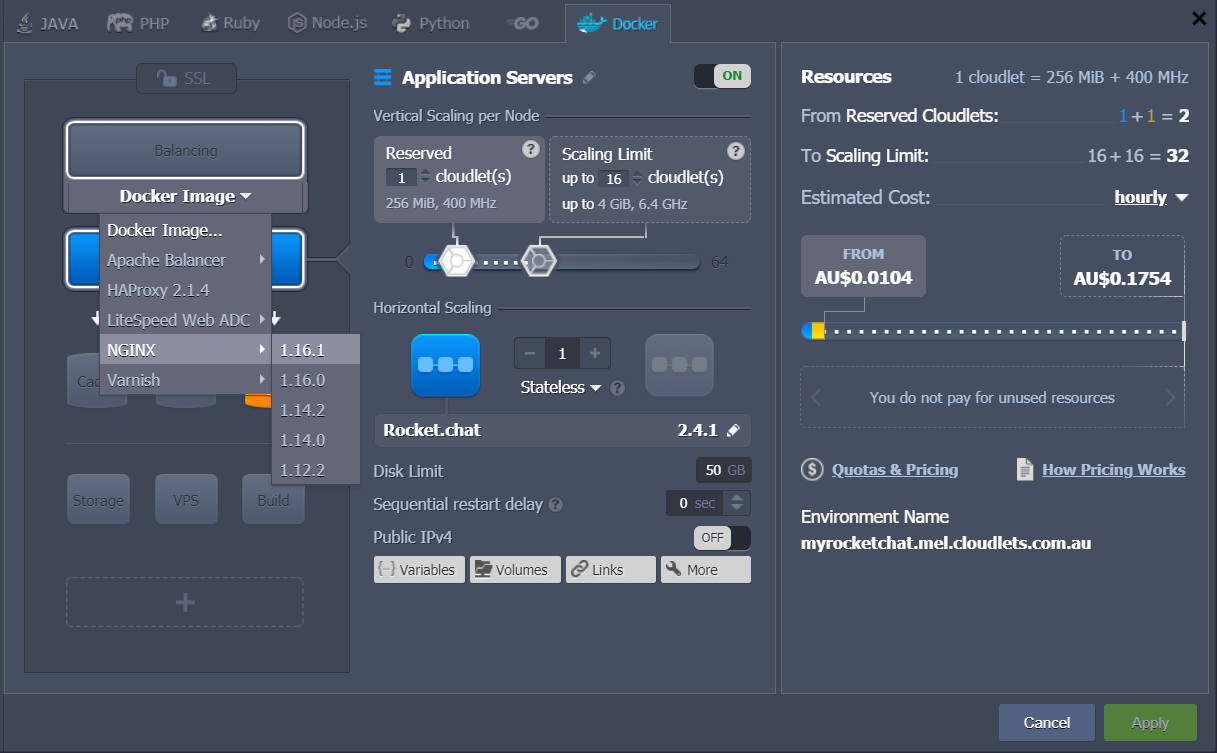Open Sequential restart delay help icon
The width and height of the screenshot is (1217, 753).
point(555,506)
